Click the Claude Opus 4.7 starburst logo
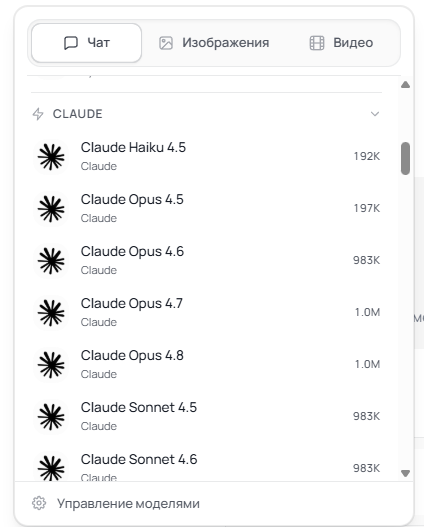Image resolution: width=424 pixels, height=527 pixels. (51, 313)
